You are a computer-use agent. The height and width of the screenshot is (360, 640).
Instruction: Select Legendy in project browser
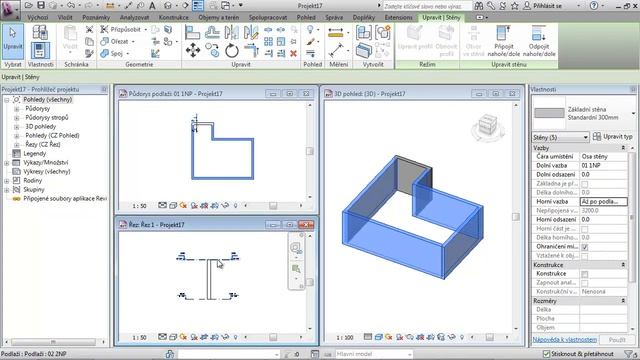coord(35,153)
